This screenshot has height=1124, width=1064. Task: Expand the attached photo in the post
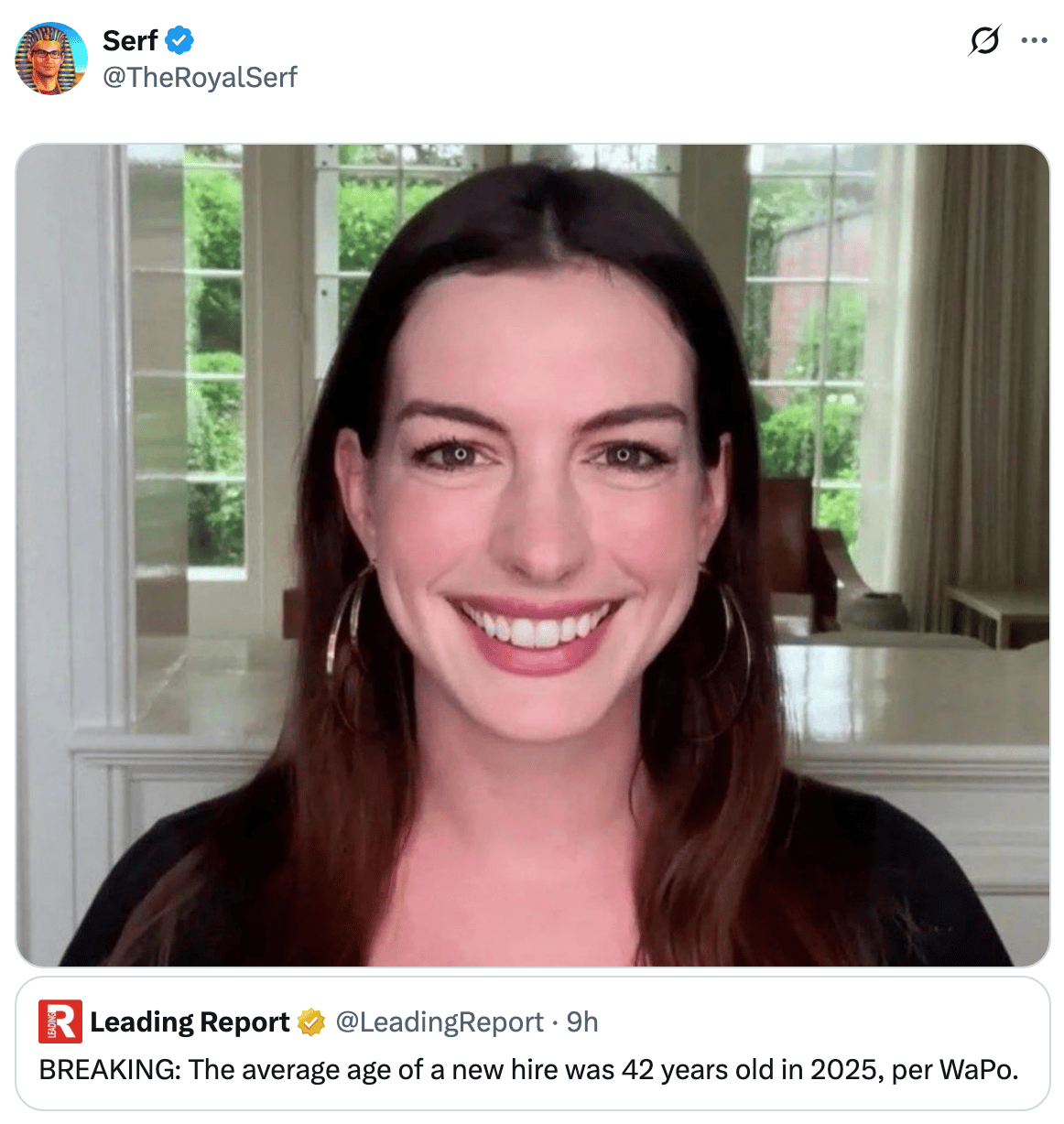pyautogui.click(x=533, y=555)
